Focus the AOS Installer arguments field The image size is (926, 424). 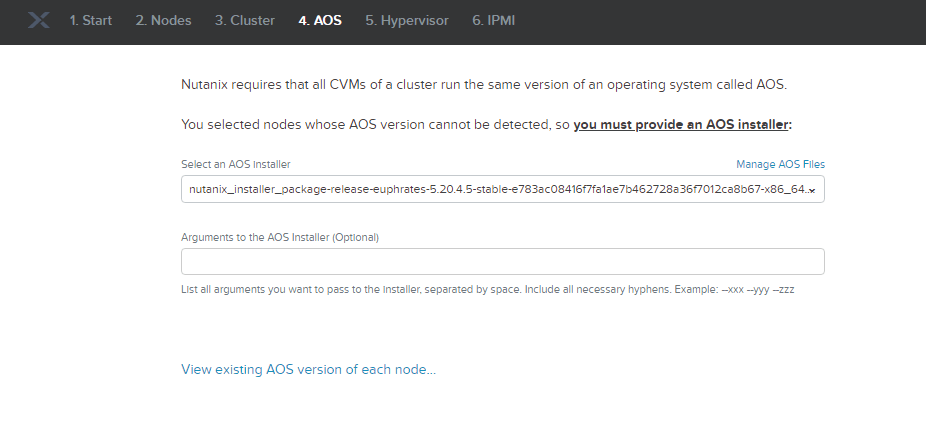click(502, 262)
